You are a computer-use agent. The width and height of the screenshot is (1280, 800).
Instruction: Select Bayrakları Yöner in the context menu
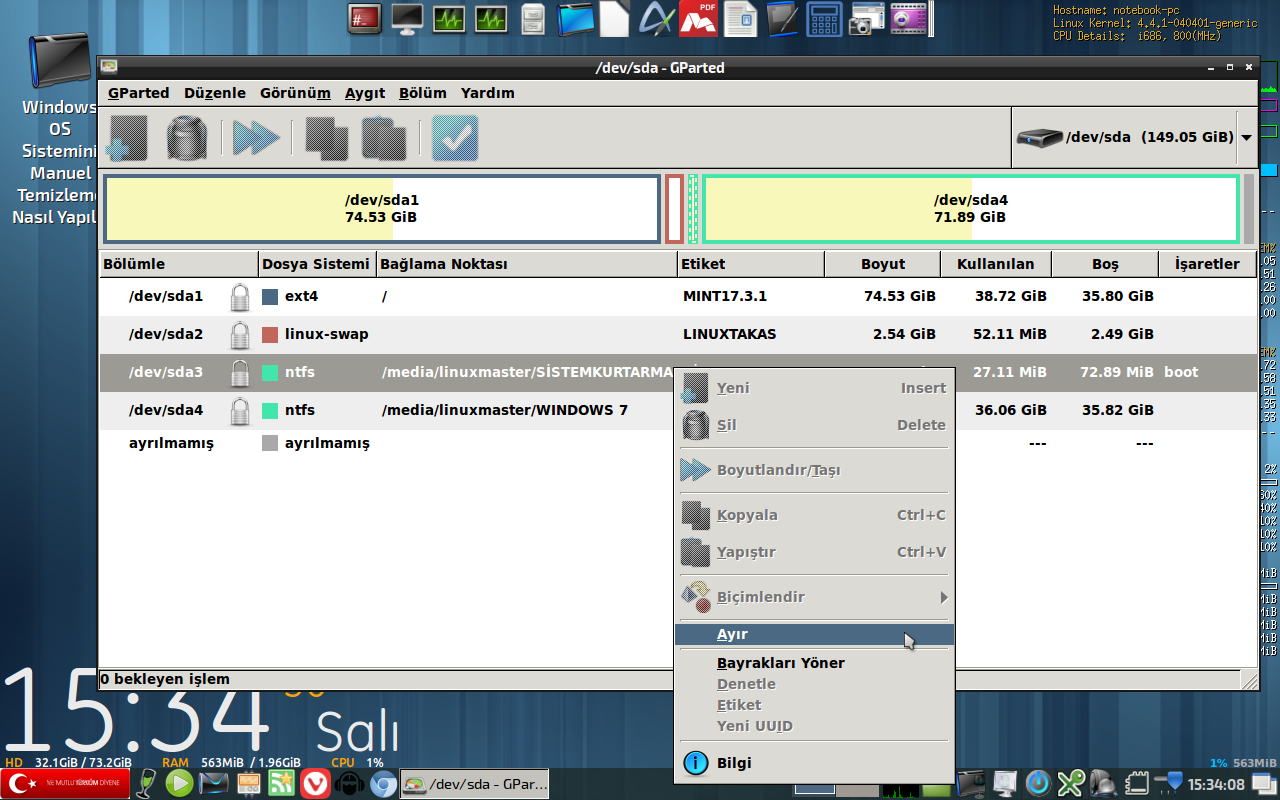[x=815, y=663]
